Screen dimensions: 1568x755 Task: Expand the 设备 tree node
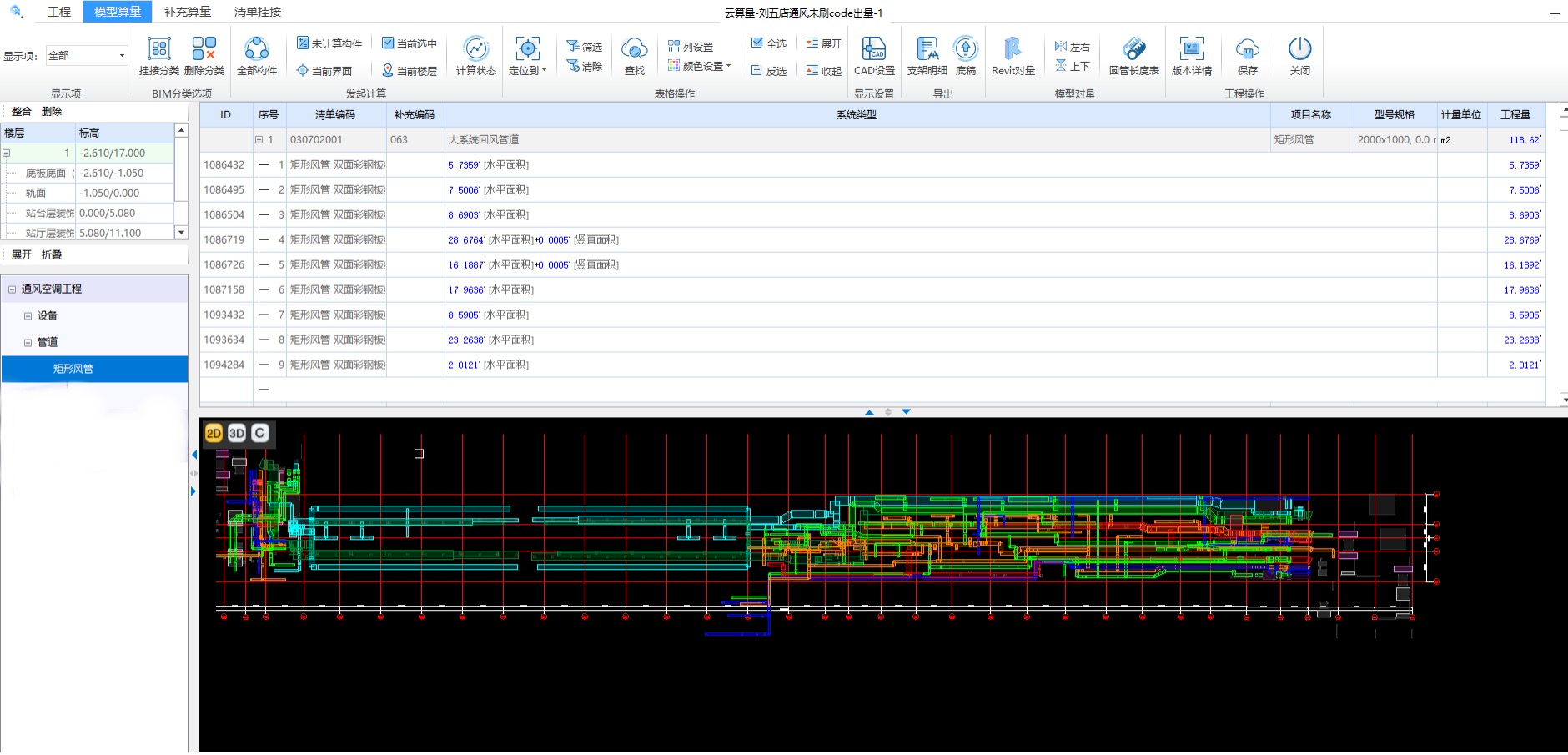pos(28,316)
